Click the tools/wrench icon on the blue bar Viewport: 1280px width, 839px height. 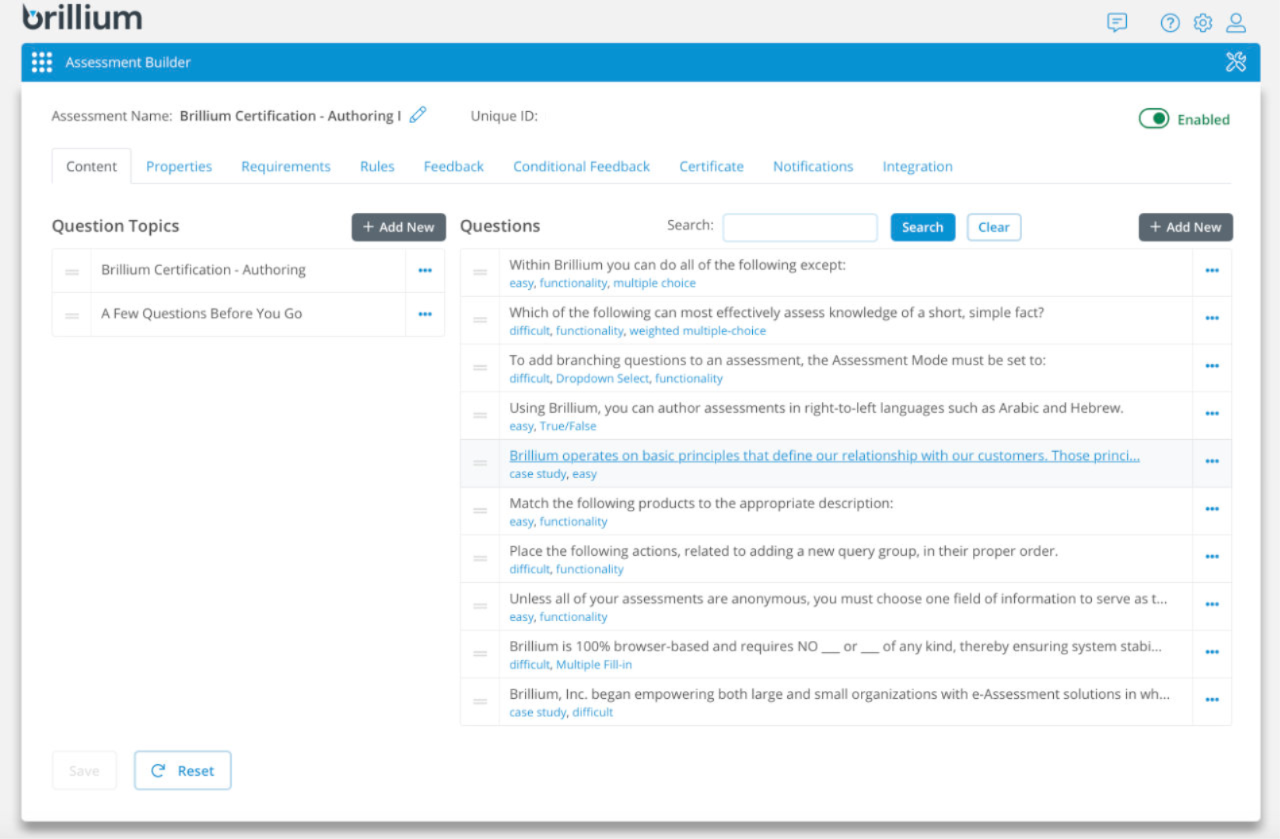(x=1236, y=61)
